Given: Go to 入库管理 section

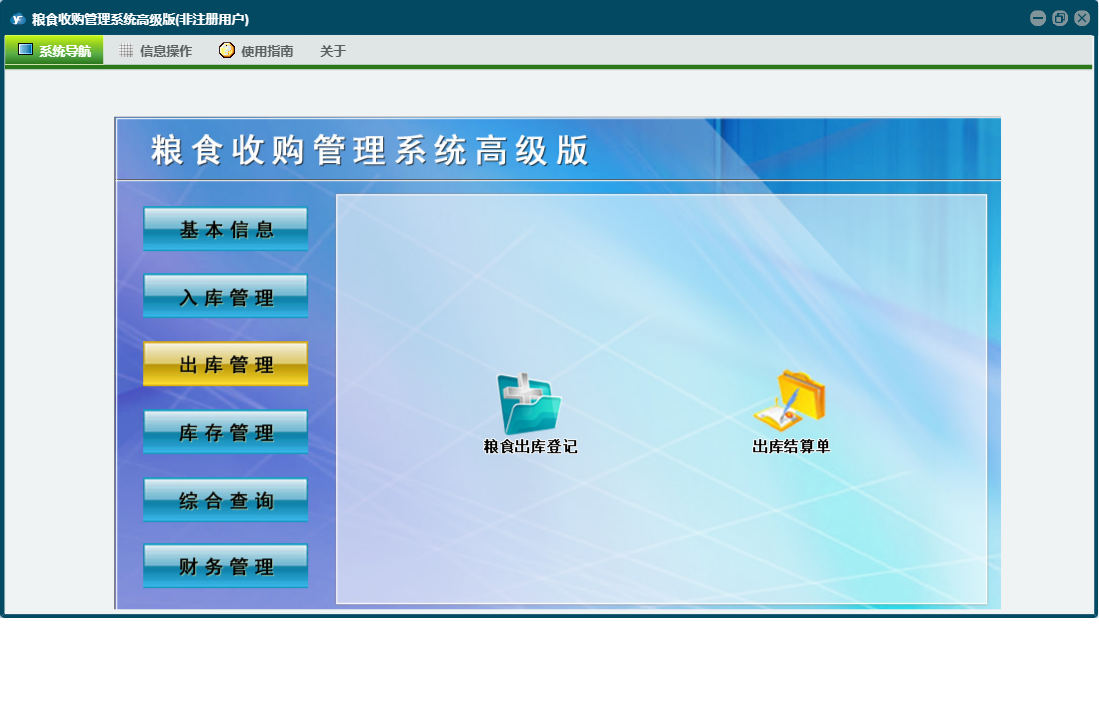Looking at the screenshot, I should (226, 297).
